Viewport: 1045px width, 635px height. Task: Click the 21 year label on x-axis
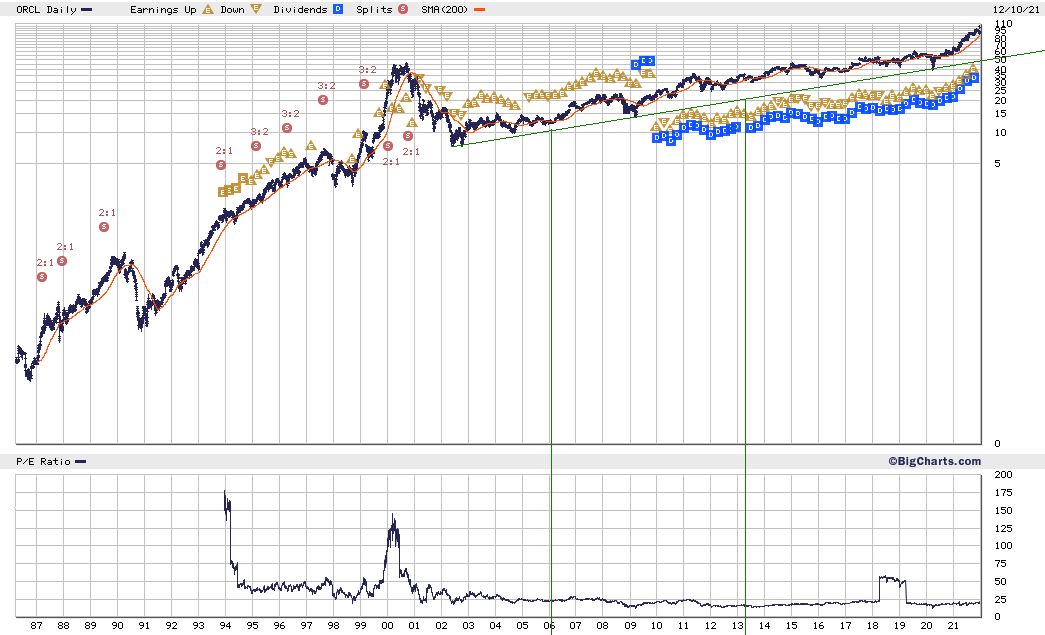[x=953, y=626]
